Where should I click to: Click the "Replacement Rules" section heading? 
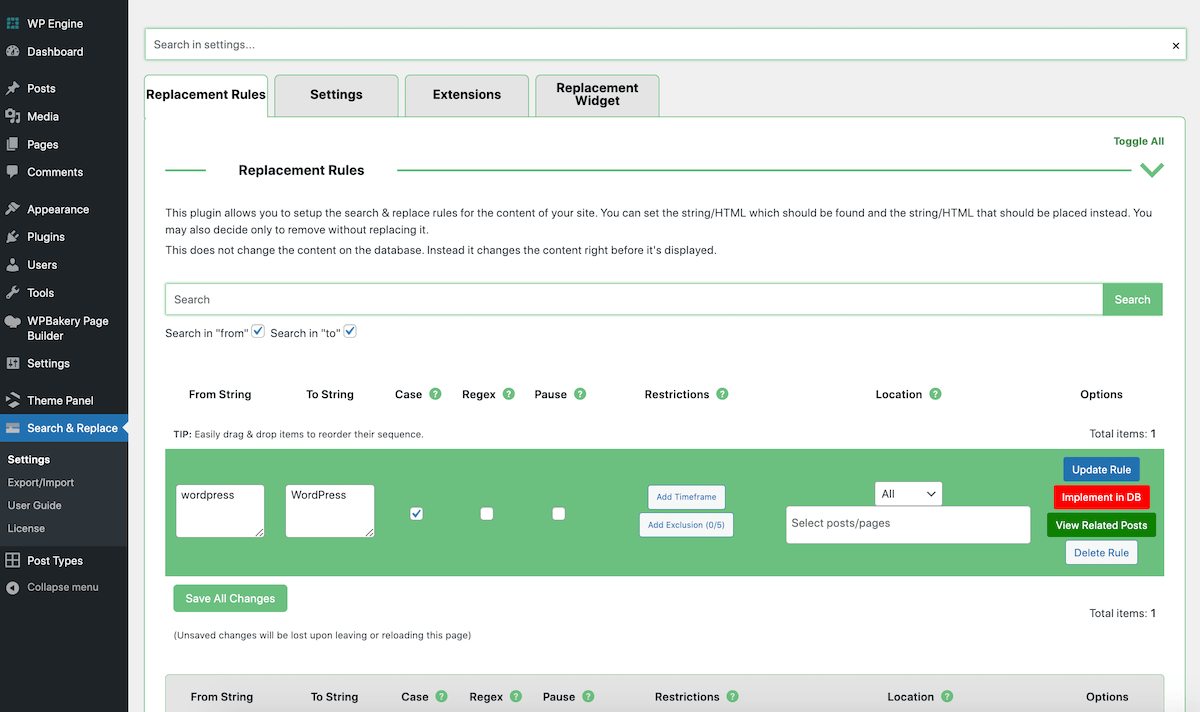coord(301,170)
